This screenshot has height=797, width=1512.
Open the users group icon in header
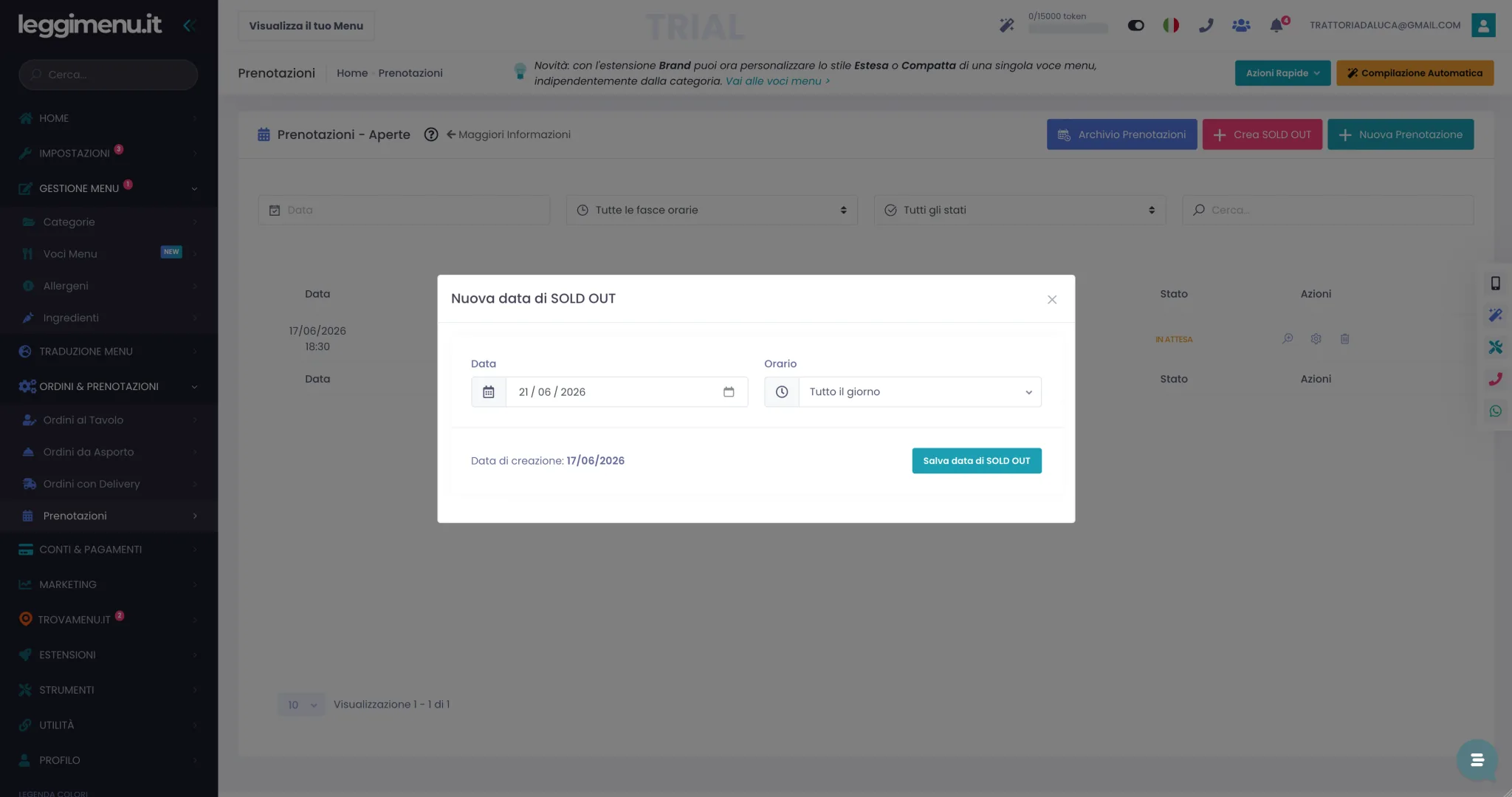tap(1241, 25)
